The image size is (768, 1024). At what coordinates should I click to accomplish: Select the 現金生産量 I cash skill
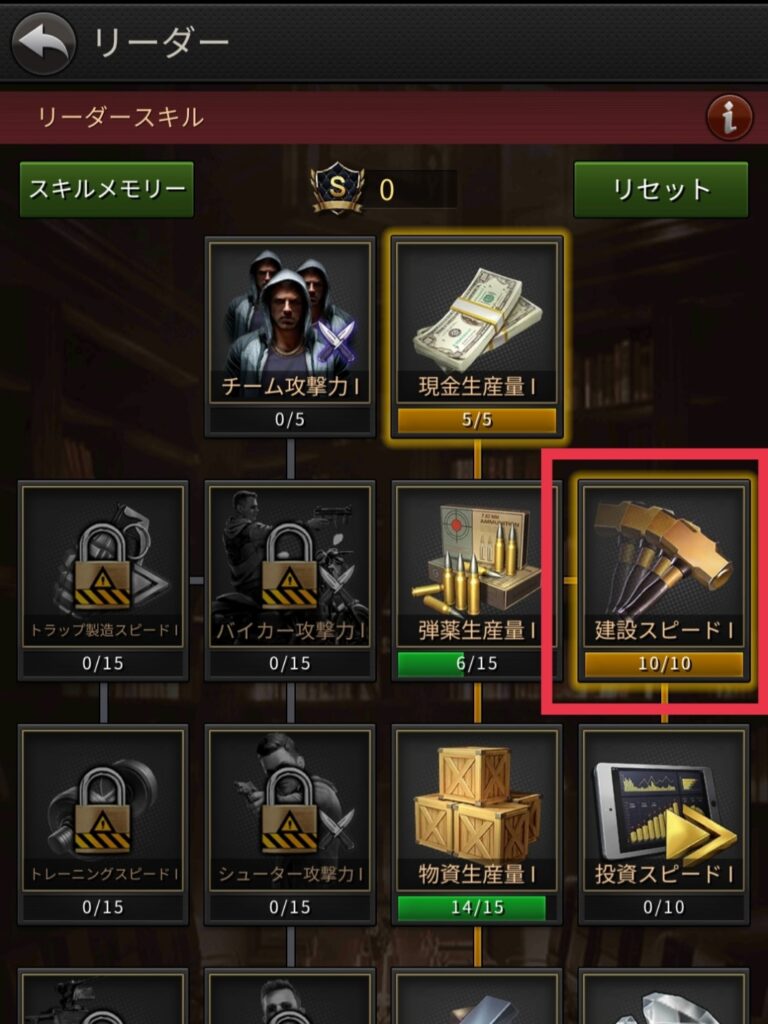click(477, 323)
